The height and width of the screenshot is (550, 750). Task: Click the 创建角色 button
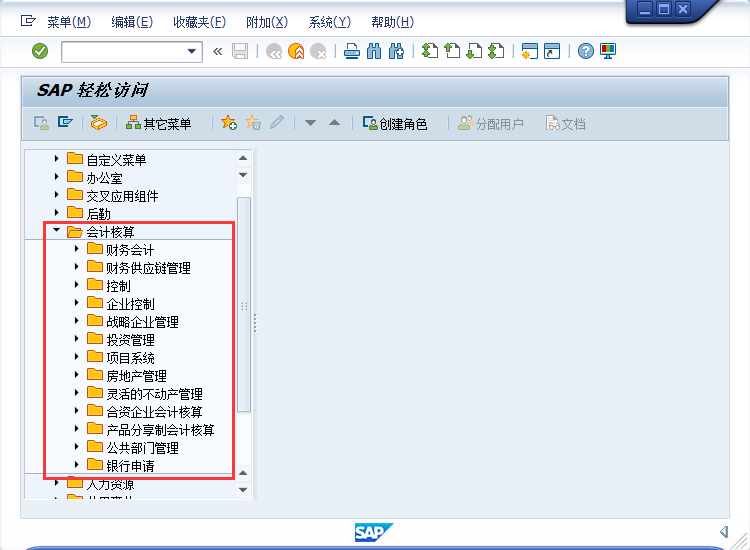394,124
